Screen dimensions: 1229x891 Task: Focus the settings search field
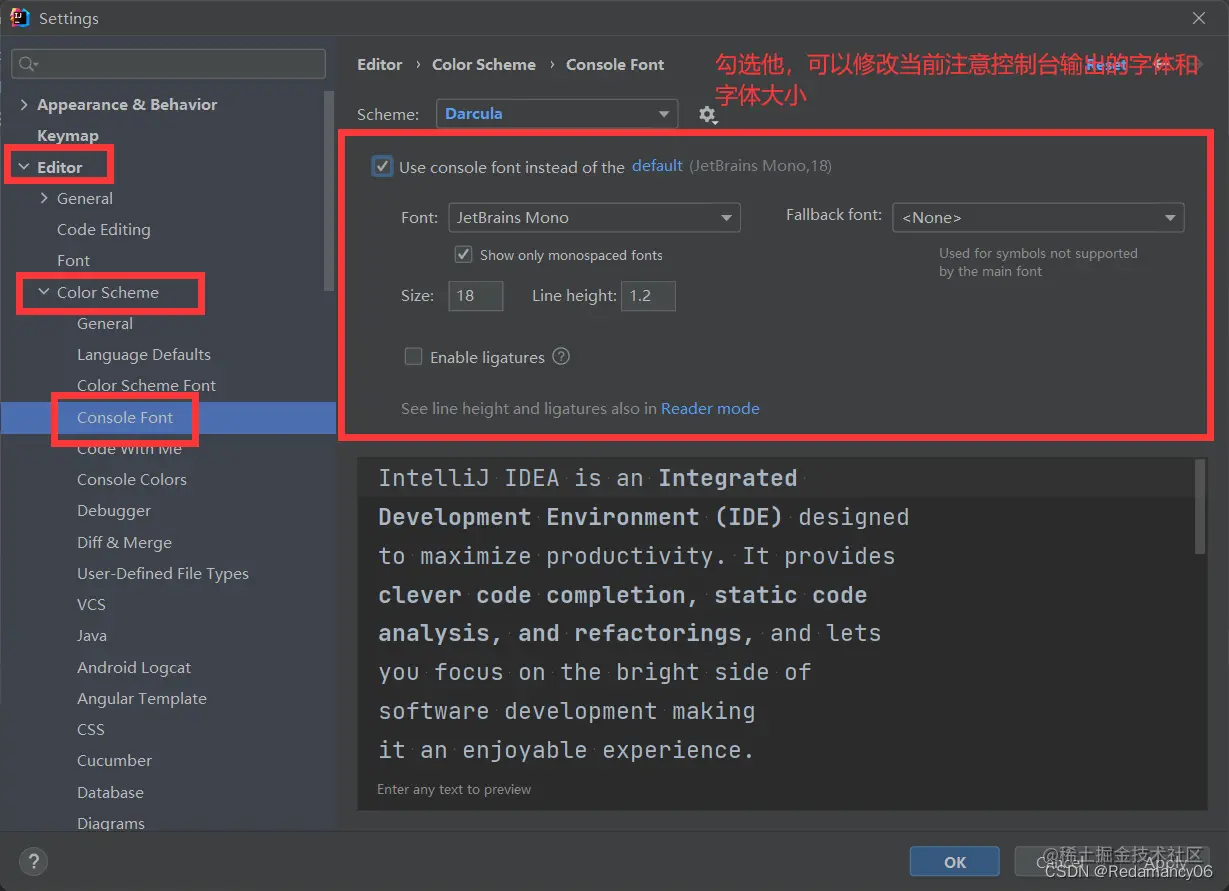pyautogui.click(x=168, y=64)
